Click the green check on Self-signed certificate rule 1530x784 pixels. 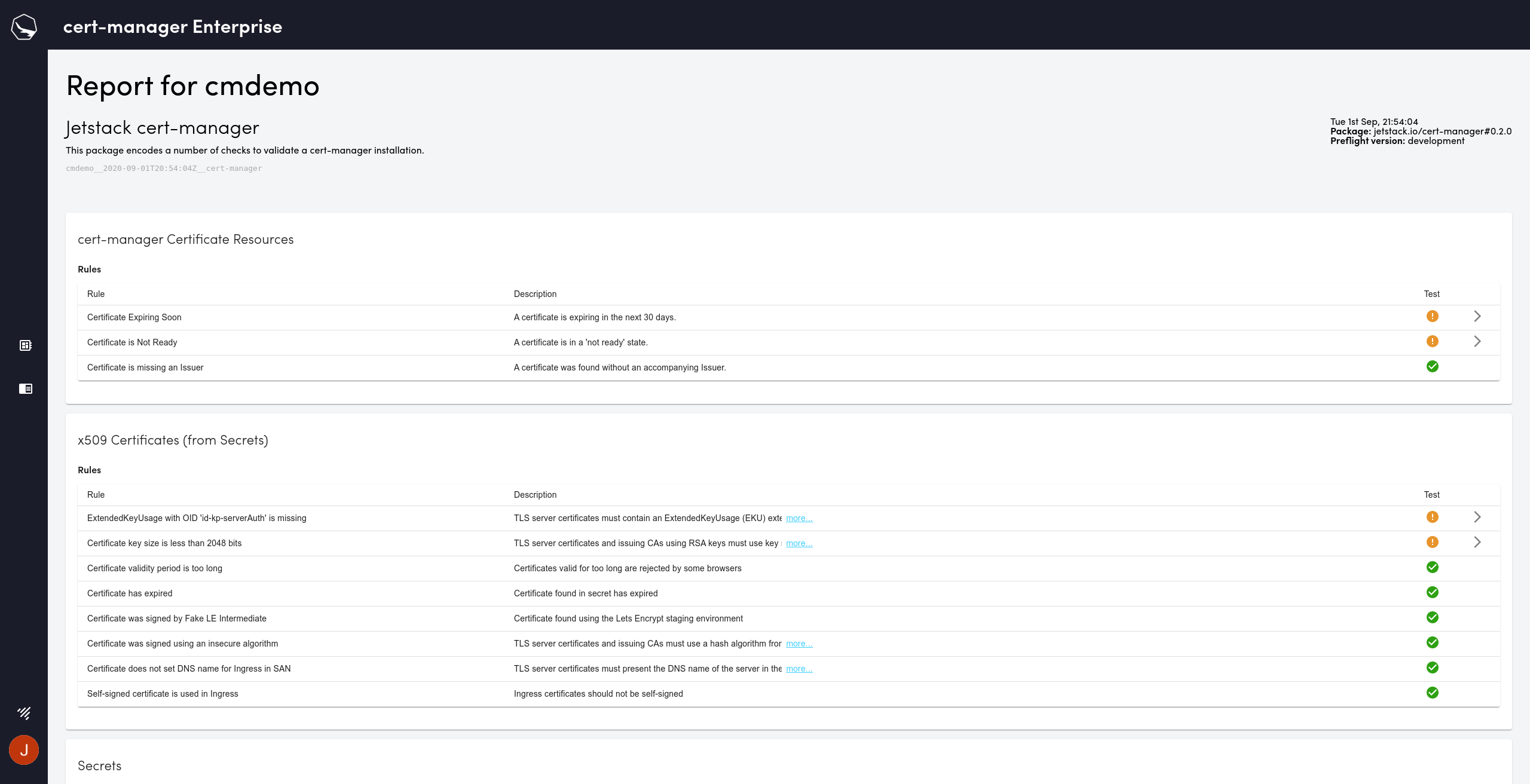[1432, 693]
